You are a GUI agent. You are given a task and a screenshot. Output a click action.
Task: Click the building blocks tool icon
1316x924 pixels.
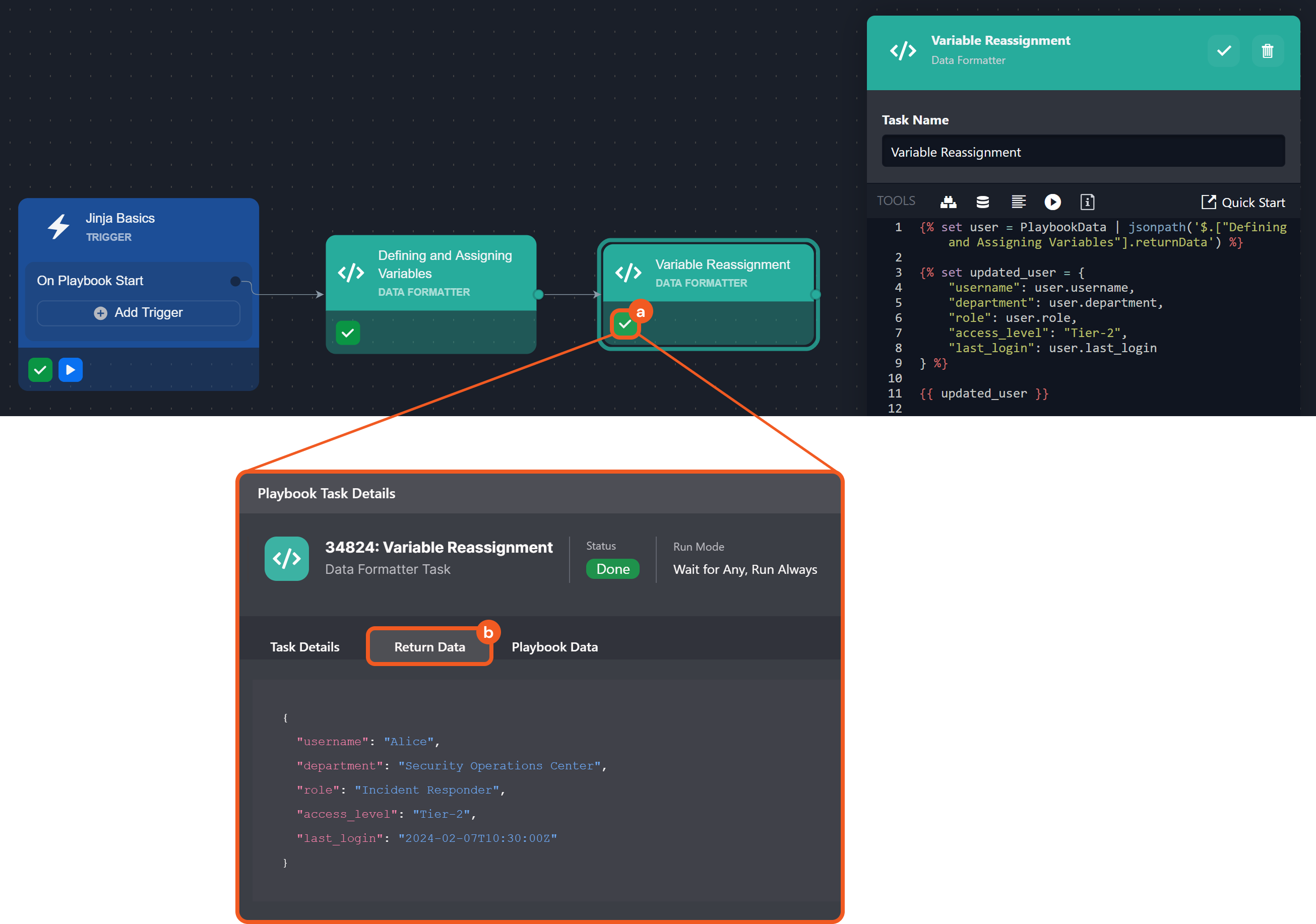[948, 202]
